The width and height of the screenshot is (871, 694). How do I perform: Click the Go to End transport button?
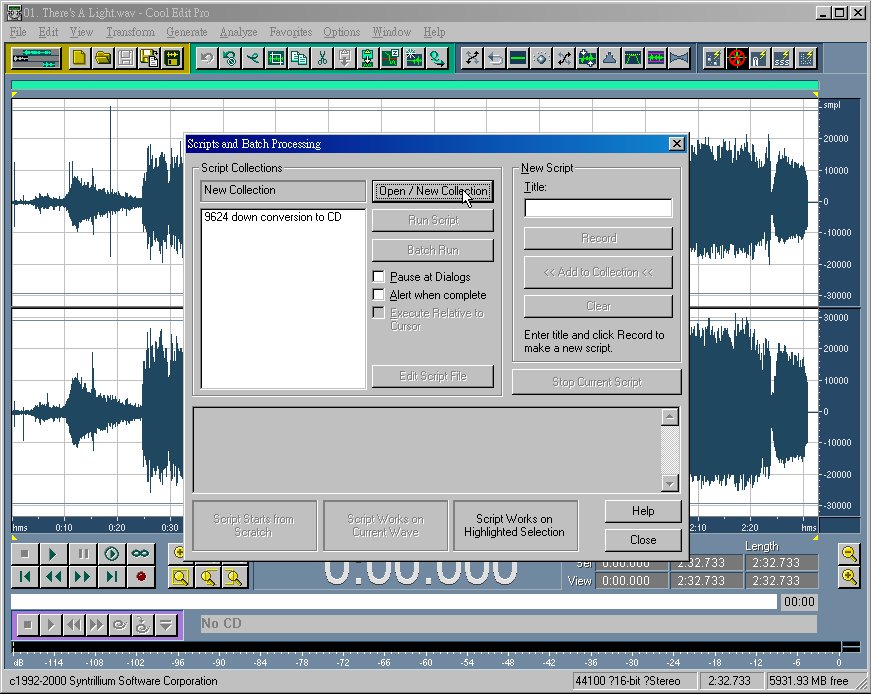click(x=112, y=577)
